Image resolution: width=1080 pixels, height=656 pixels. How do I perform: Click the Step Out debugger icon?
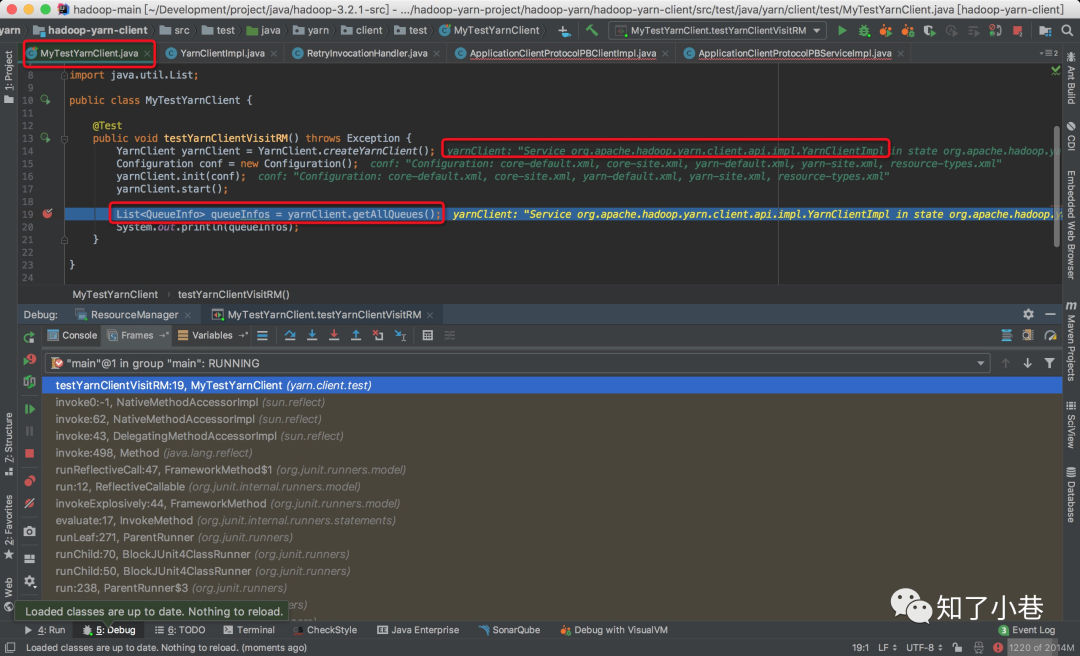pos(356,336)
